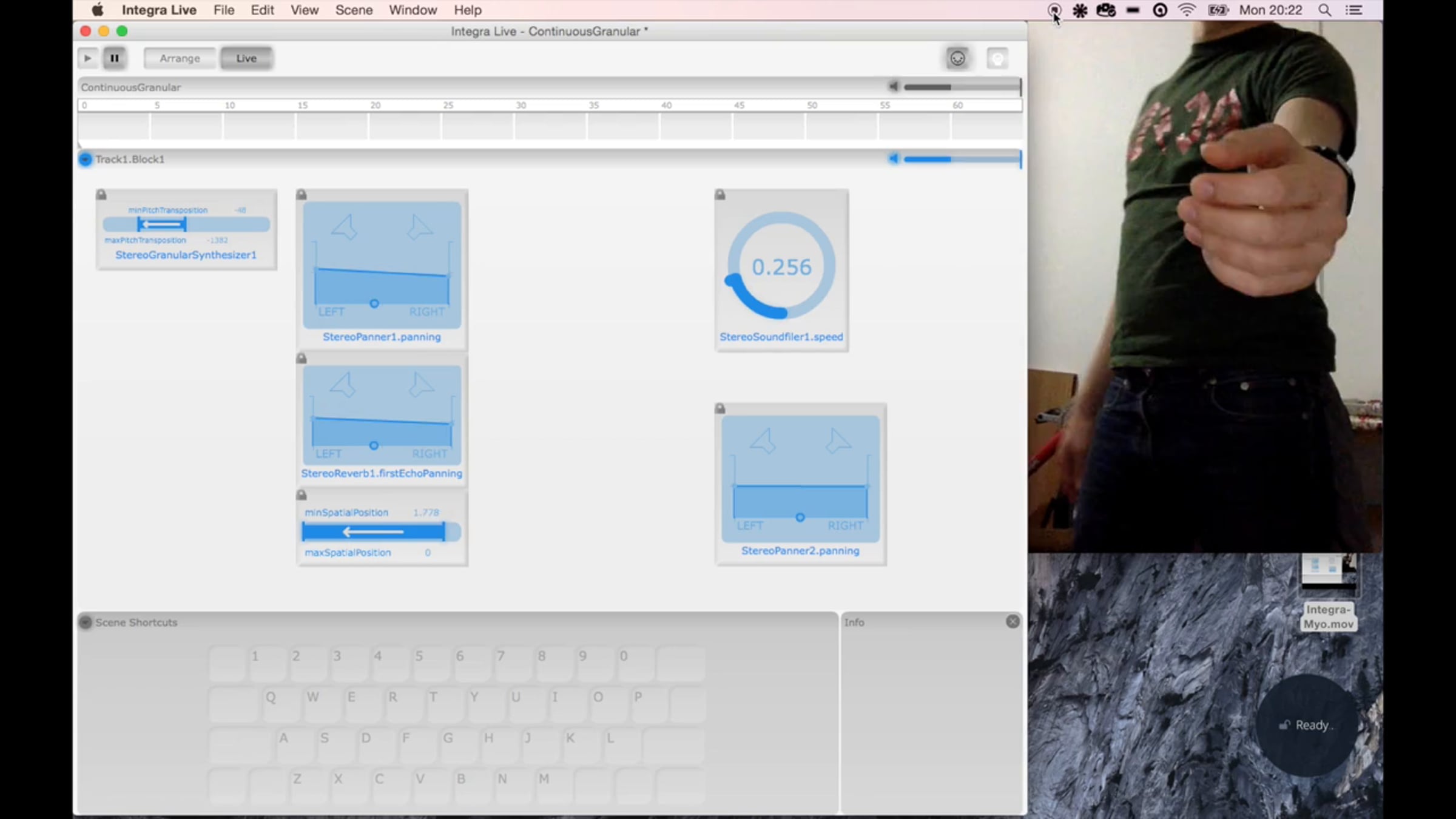Select the Integra-Myo.mov file on the desktop
This screenshot has height=819, width=1456.
click(1329, 593)
